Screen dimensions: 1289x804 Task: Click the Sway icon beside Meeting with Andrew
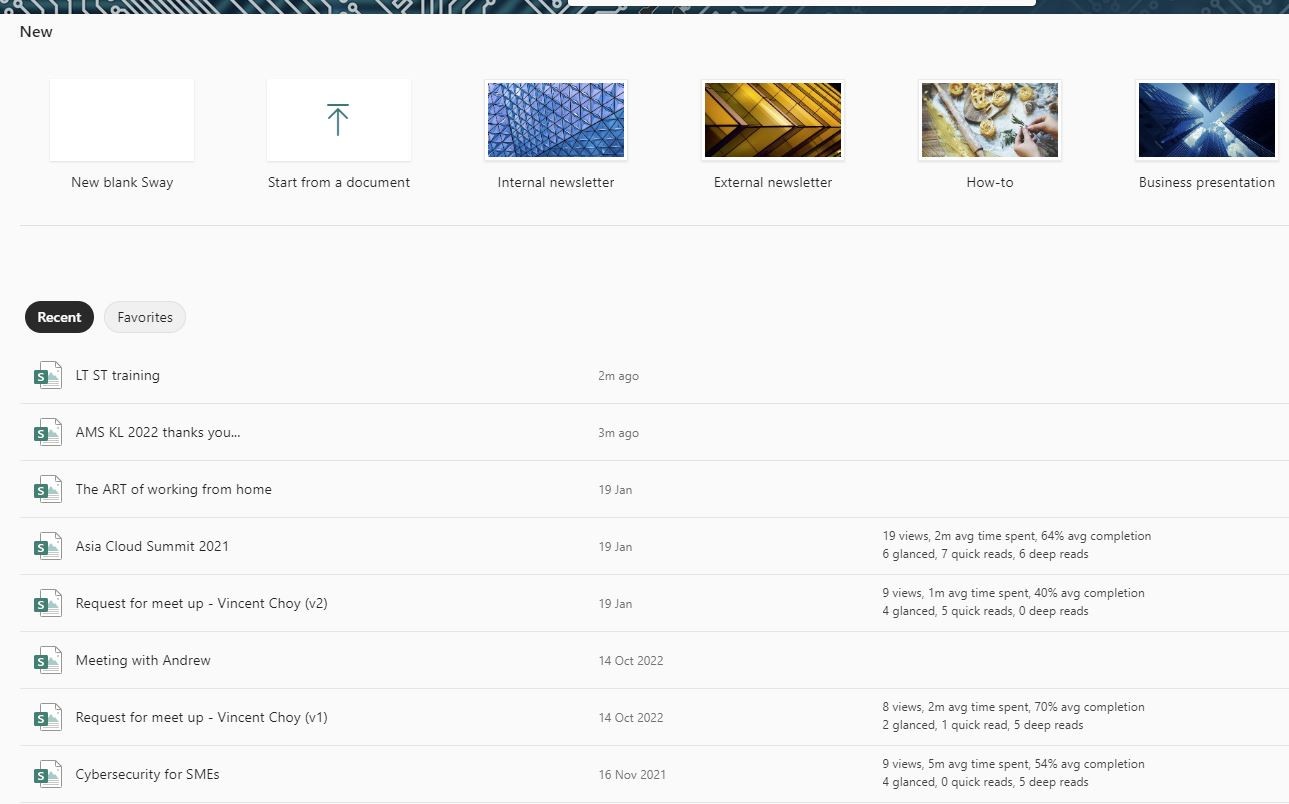[47, 660]
